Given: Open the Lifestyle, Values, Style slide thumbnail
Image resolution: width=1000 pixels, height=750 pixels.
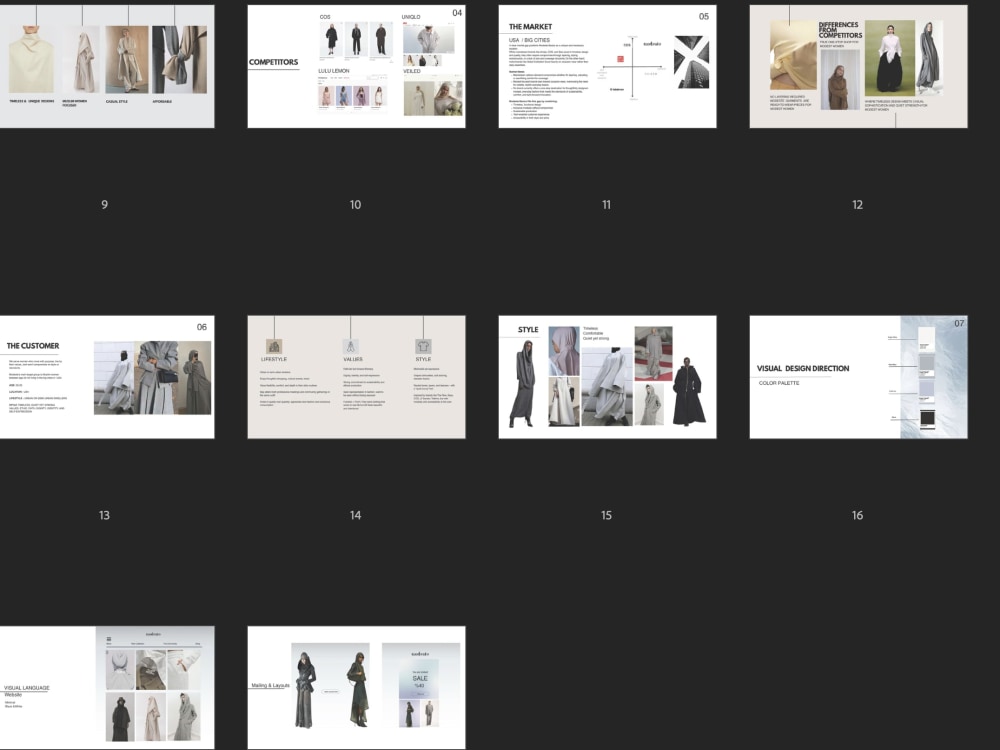Looking at the screenshot, I should pos(357,377).
